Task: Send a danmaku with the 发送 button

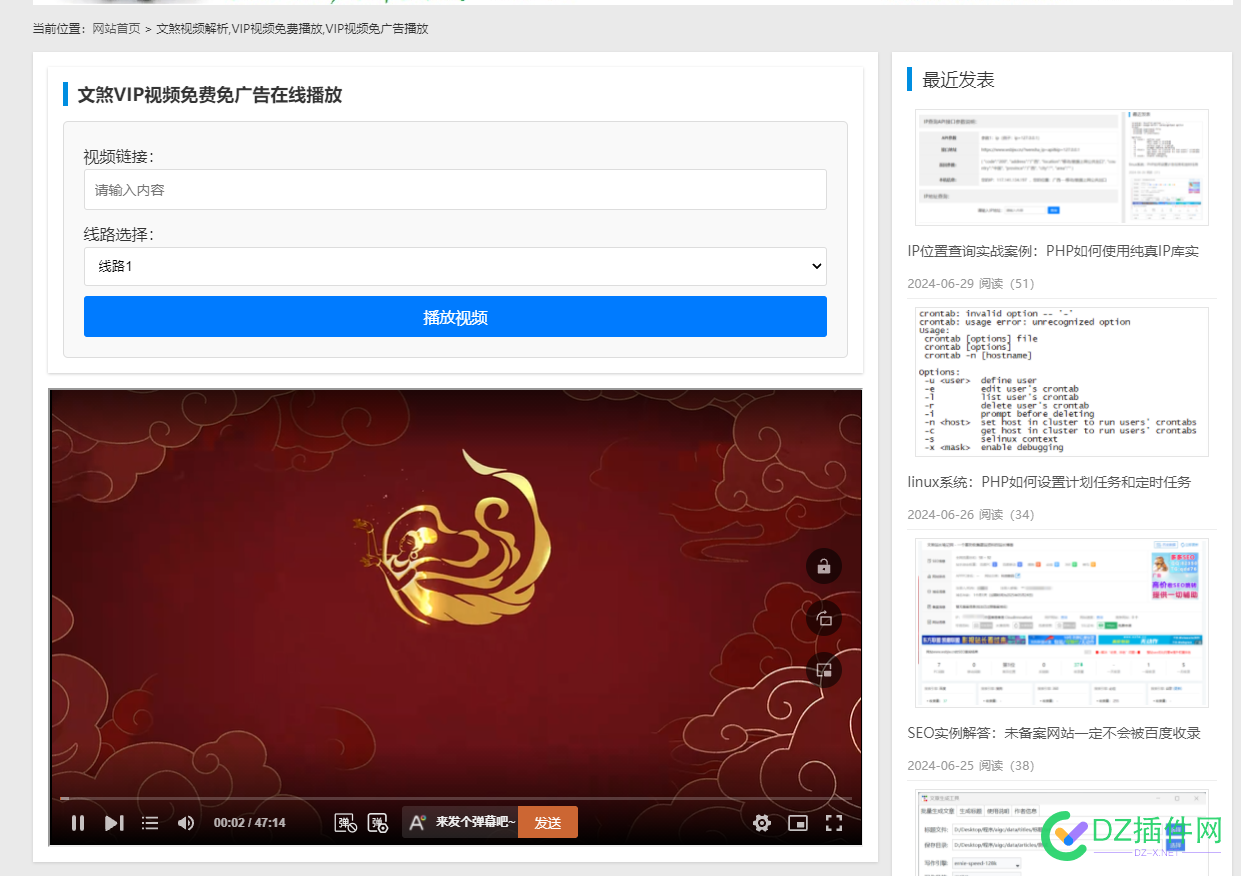Action: point(547,822)
